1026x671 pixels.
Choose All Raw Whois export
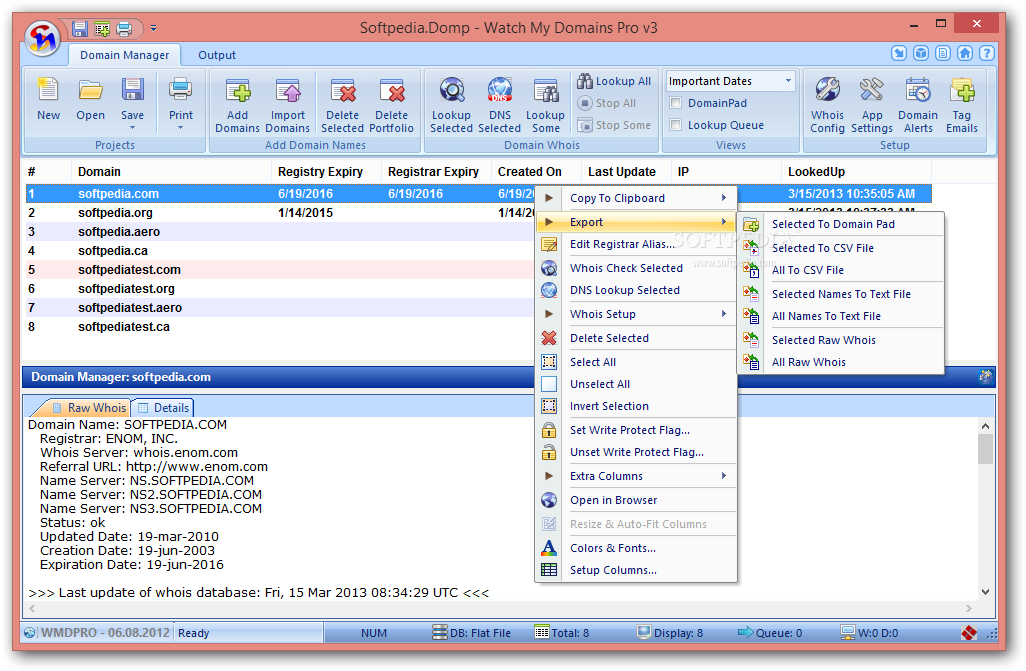pos(841,362)
